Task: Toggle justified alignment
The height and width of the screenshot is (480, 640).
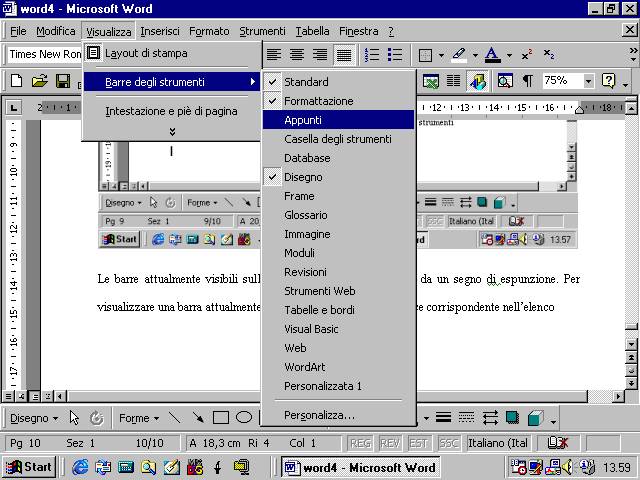Action: [344, 55]
